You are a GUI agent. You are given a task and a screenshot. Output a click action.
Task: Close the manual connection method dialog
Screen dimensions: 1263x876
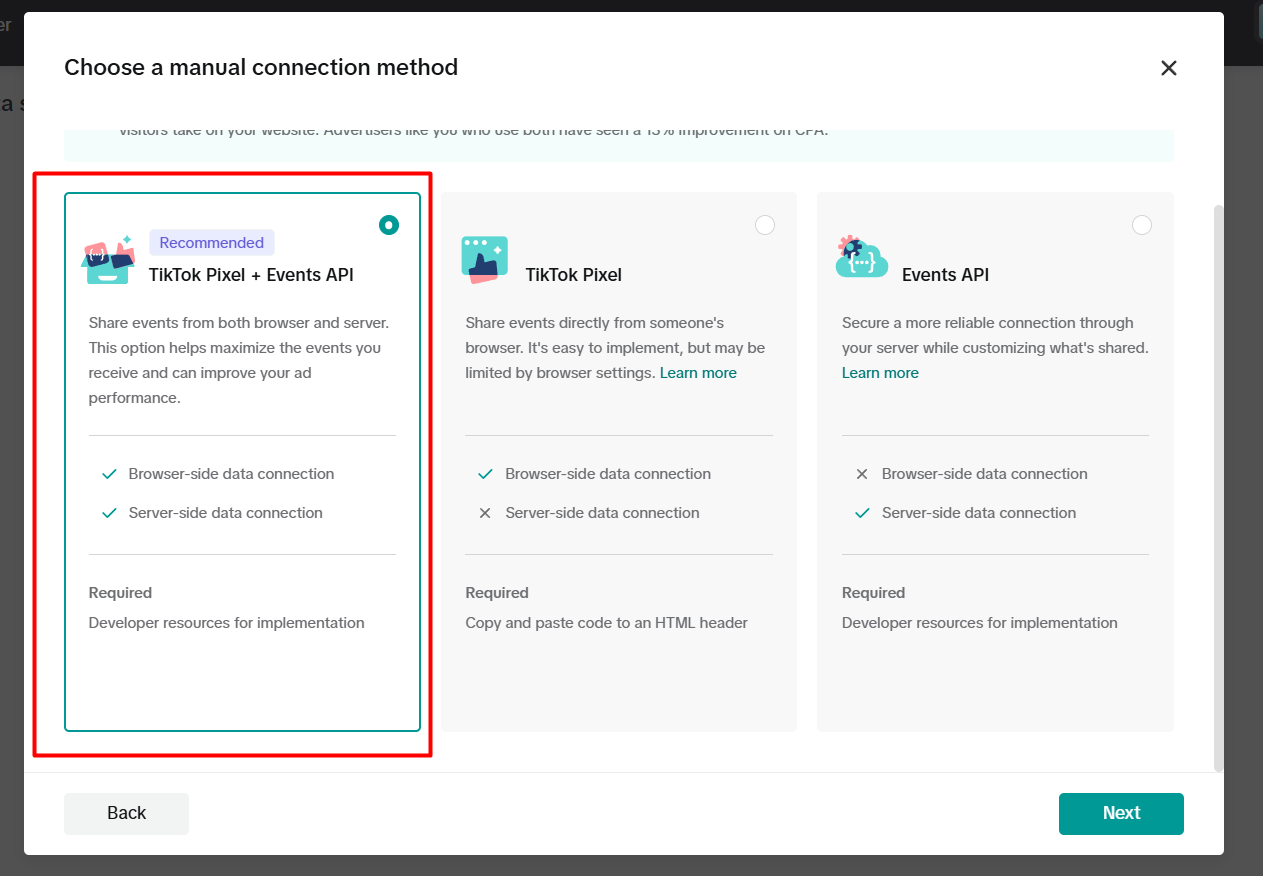pyautogui.click(x=1168, y=68)
